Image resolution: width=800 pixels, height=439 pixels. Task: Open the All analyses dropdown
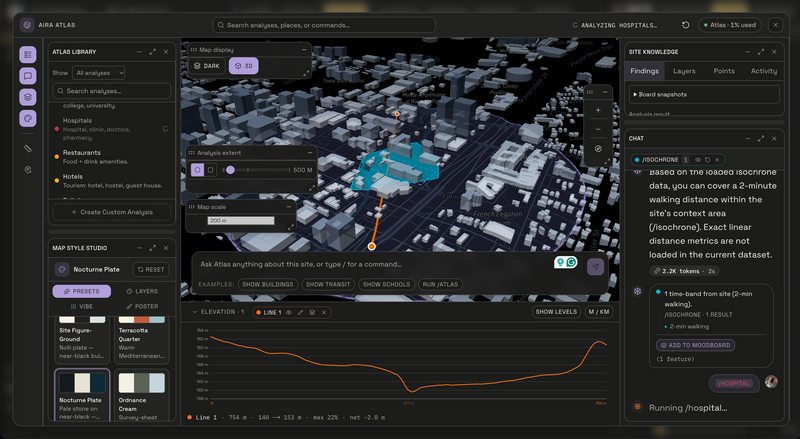click(99, 73)
